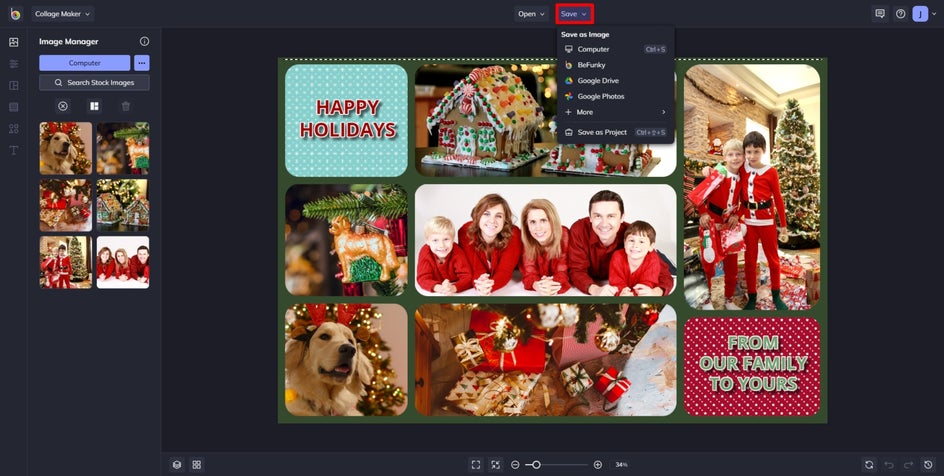This screenshot has height=476, width=944.
Task: Click Search Stock Images button
Action: [x=95, y=82]
